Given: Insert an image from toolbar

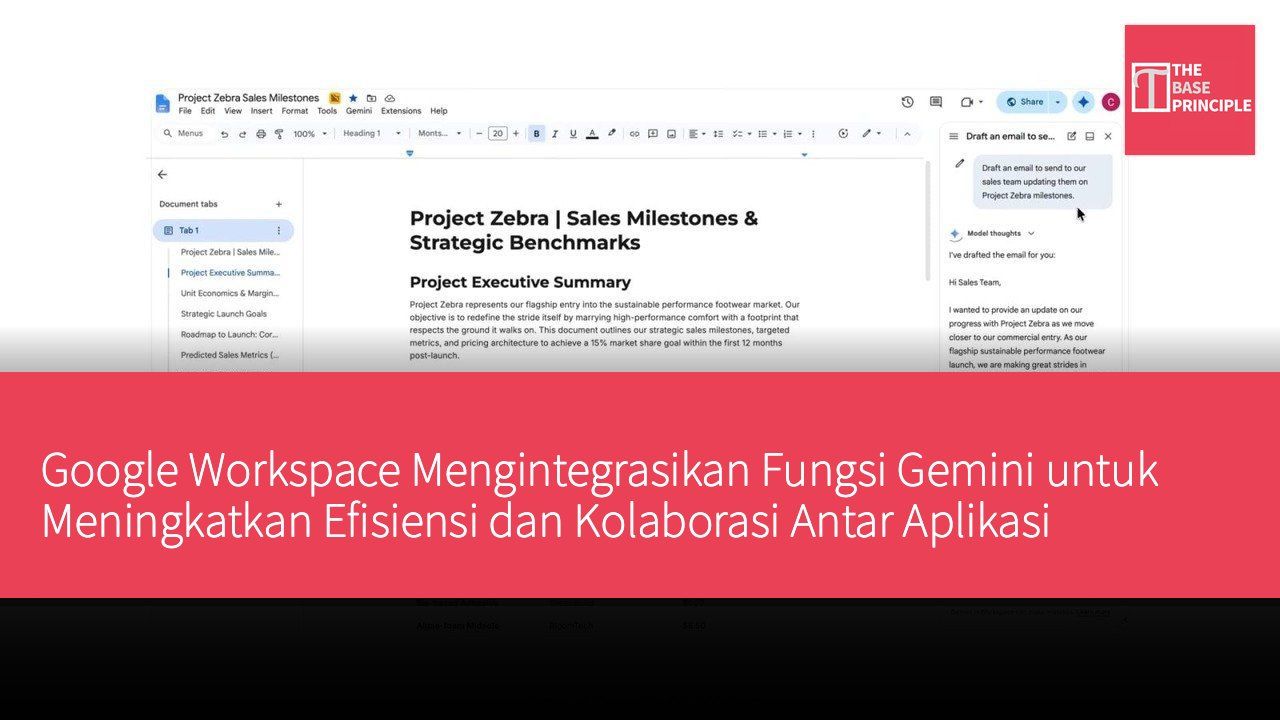Looking at the screenshot, I should tap(671, 133).
